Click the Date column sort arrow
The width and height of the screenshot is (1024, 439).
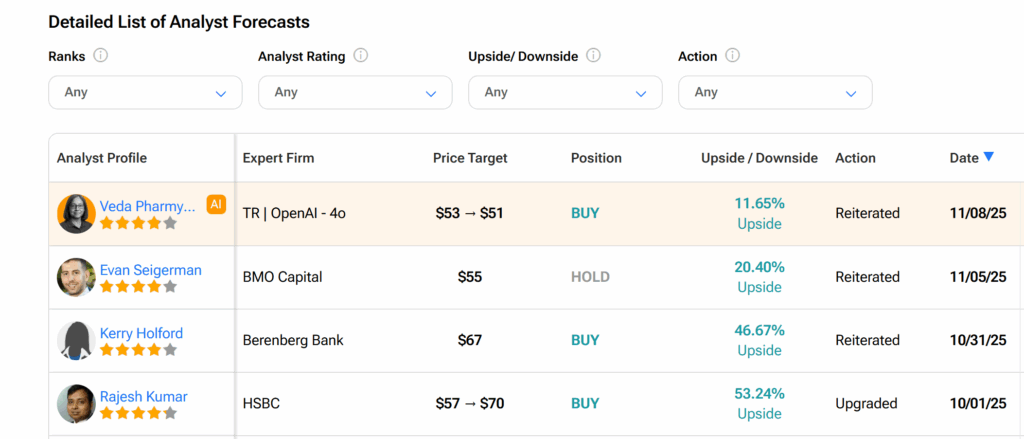click(x=988, y=157)
